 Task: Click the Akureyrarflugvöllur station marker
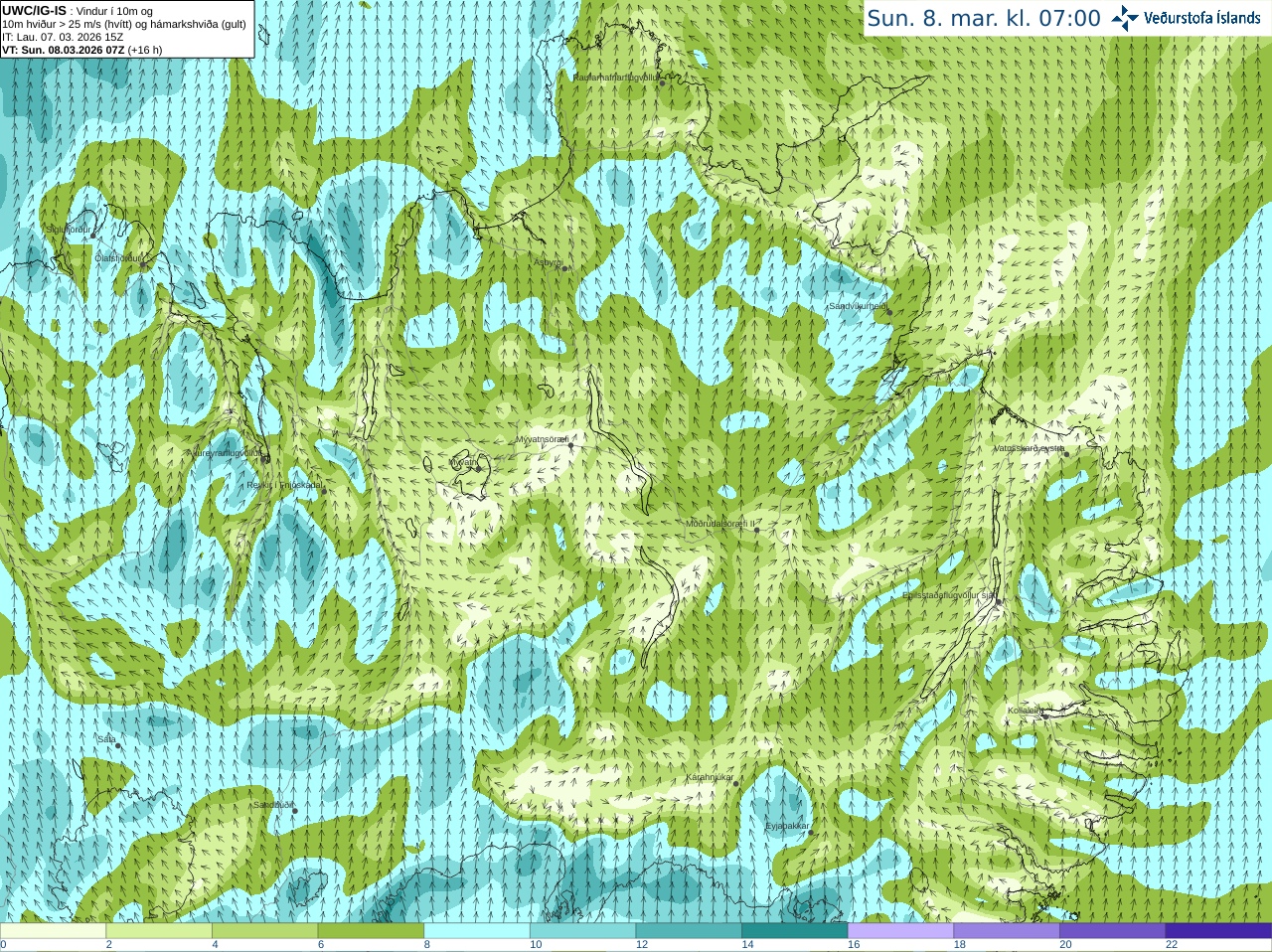(x=265, y=459)
